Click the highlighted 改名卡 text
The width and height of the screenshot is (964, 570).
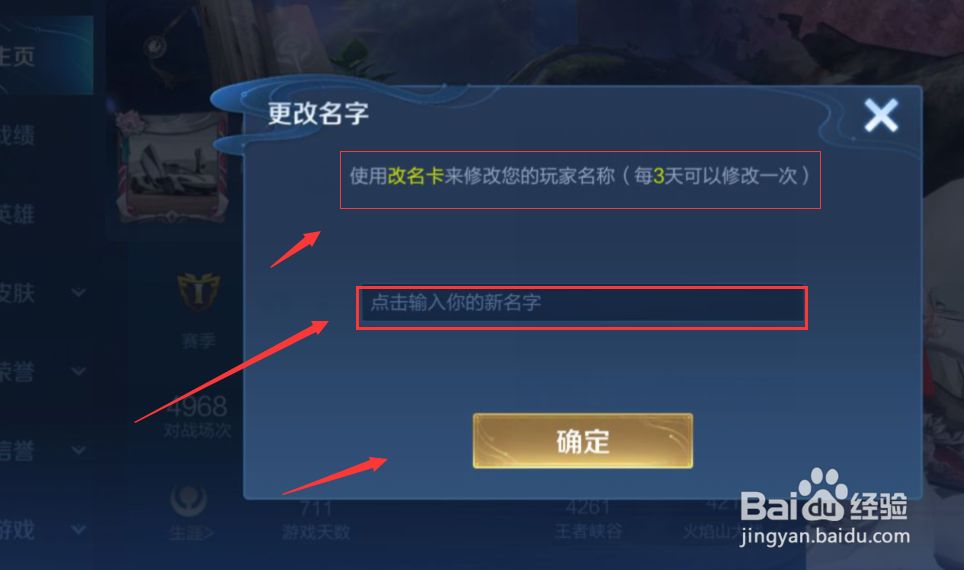[416, 176]
